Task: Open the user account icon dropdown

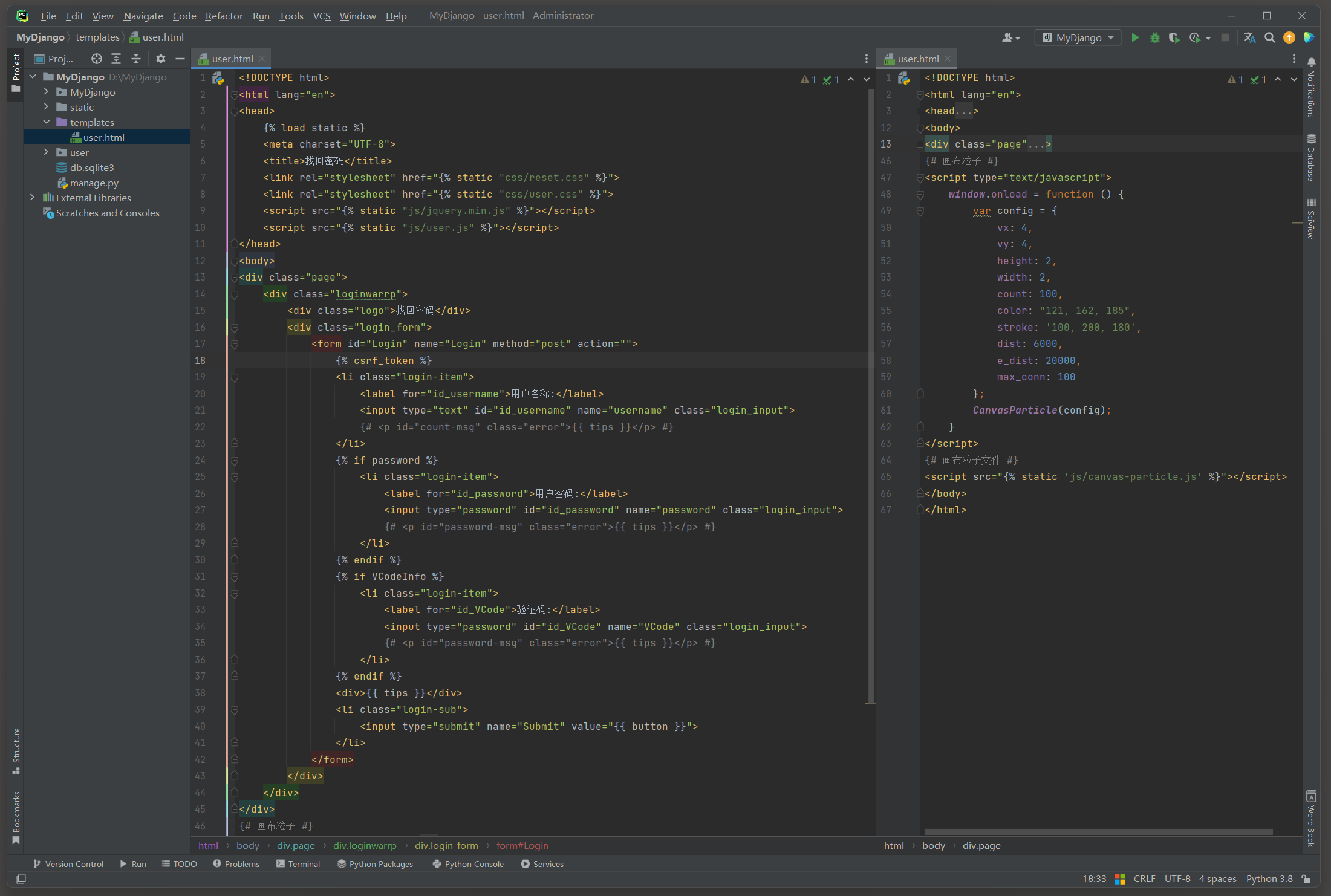Action: point(1010,37)
